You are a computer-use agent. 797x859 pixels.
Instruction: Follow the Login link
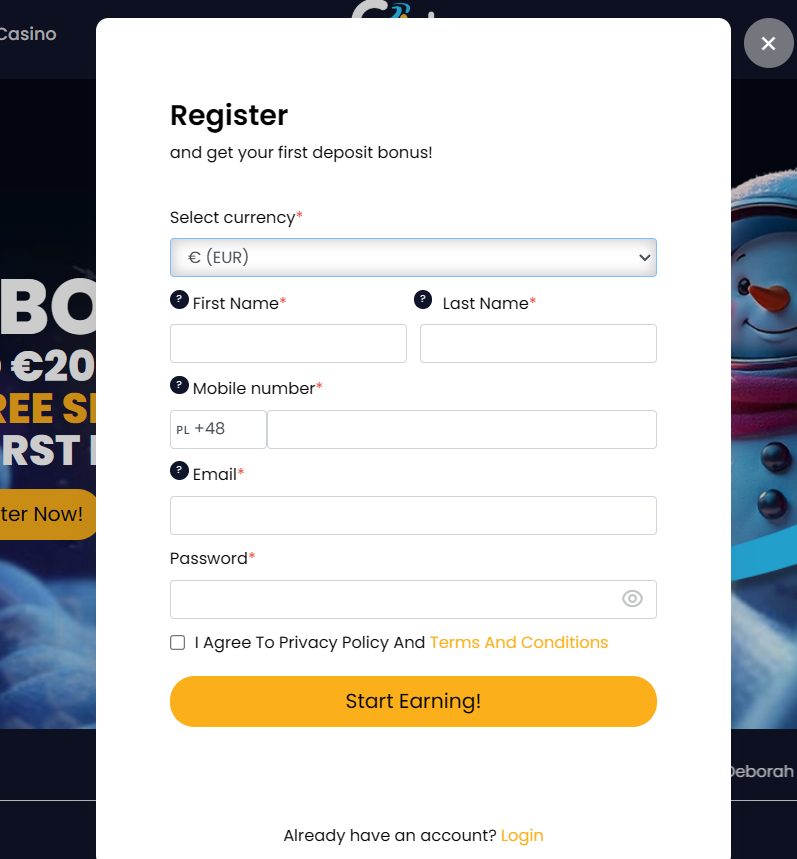(522, 835)
